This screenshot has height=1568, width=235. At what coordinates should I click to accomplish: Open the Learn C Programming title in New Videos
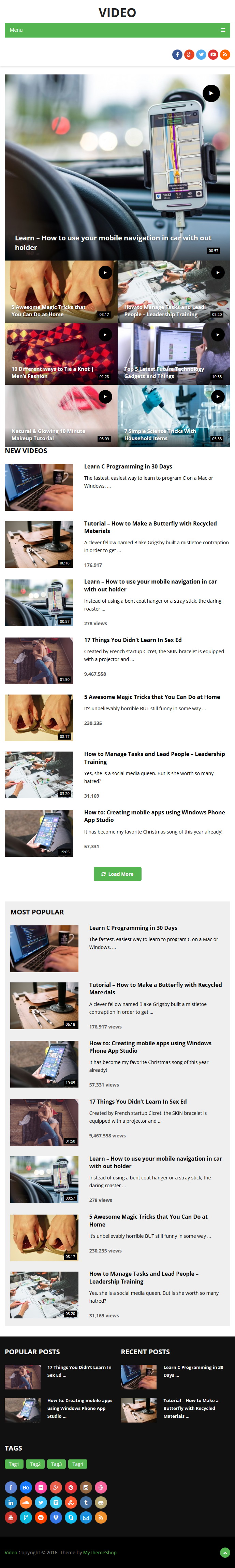(128, 466)
